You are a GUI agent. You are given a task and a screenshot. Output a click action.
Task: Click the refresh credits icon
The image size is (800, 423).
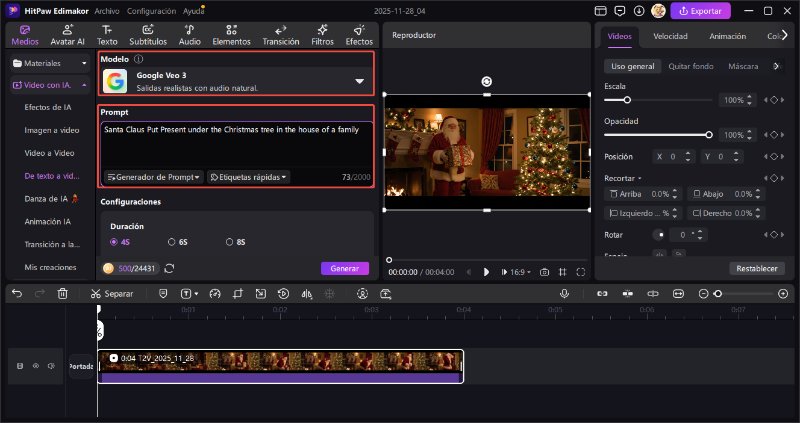pos(169,268)
